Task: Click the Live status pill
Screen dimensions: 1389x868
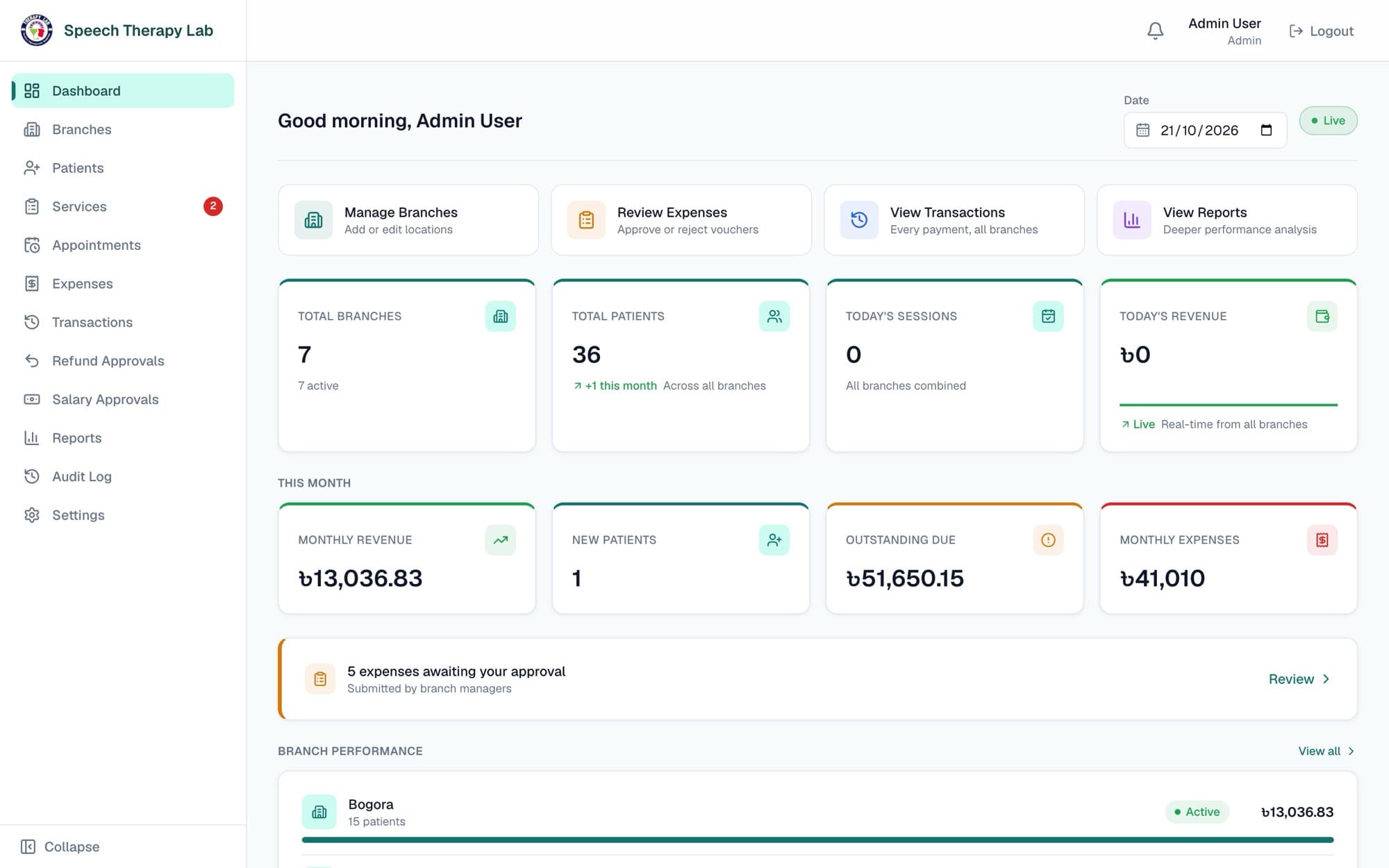Action: click(1328, 121)
